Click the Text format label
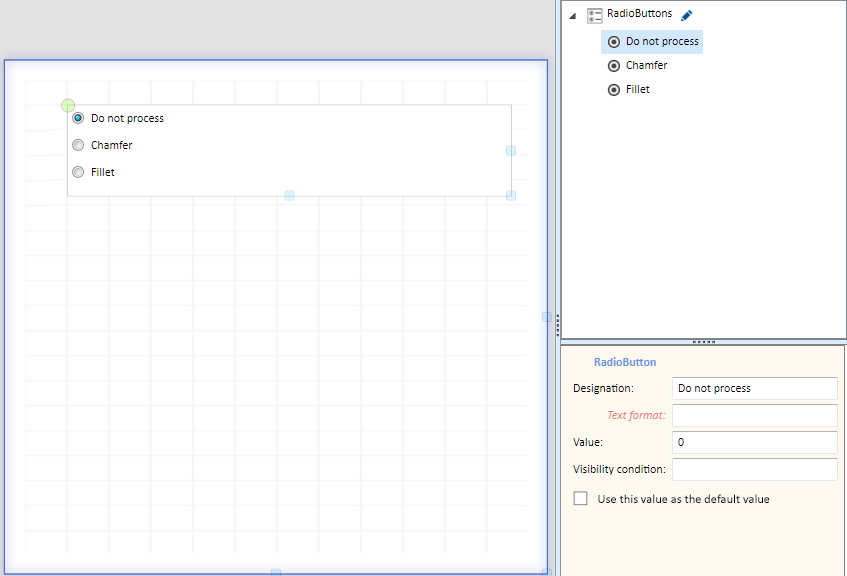 coord(636,416)
